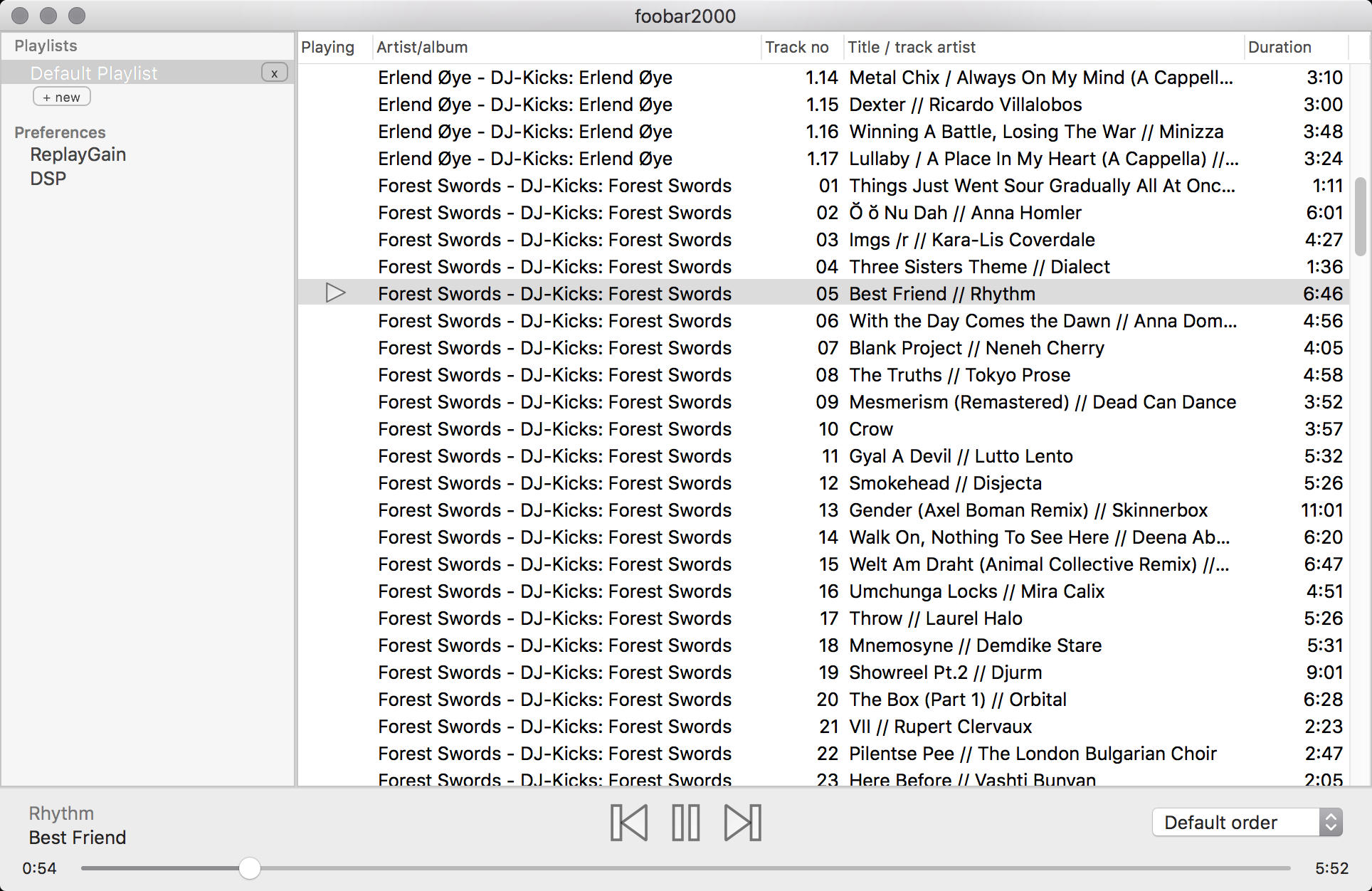Click track number 1.15 cell
This screenshot has height=891, width=1372.
point(822,104)
